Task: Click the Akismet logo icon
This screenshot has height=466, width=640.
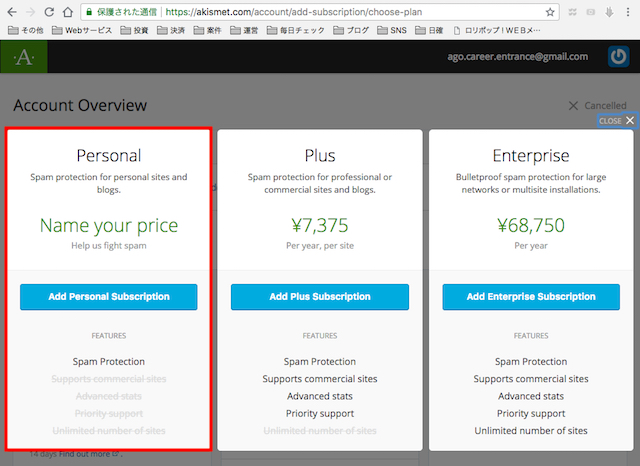Action: (22, 58)
